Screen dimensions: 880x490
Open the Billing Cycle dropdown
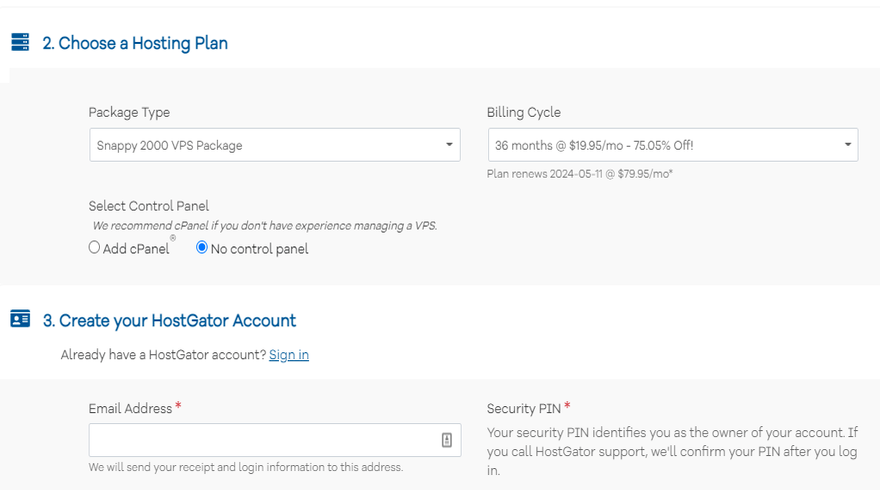673,145
